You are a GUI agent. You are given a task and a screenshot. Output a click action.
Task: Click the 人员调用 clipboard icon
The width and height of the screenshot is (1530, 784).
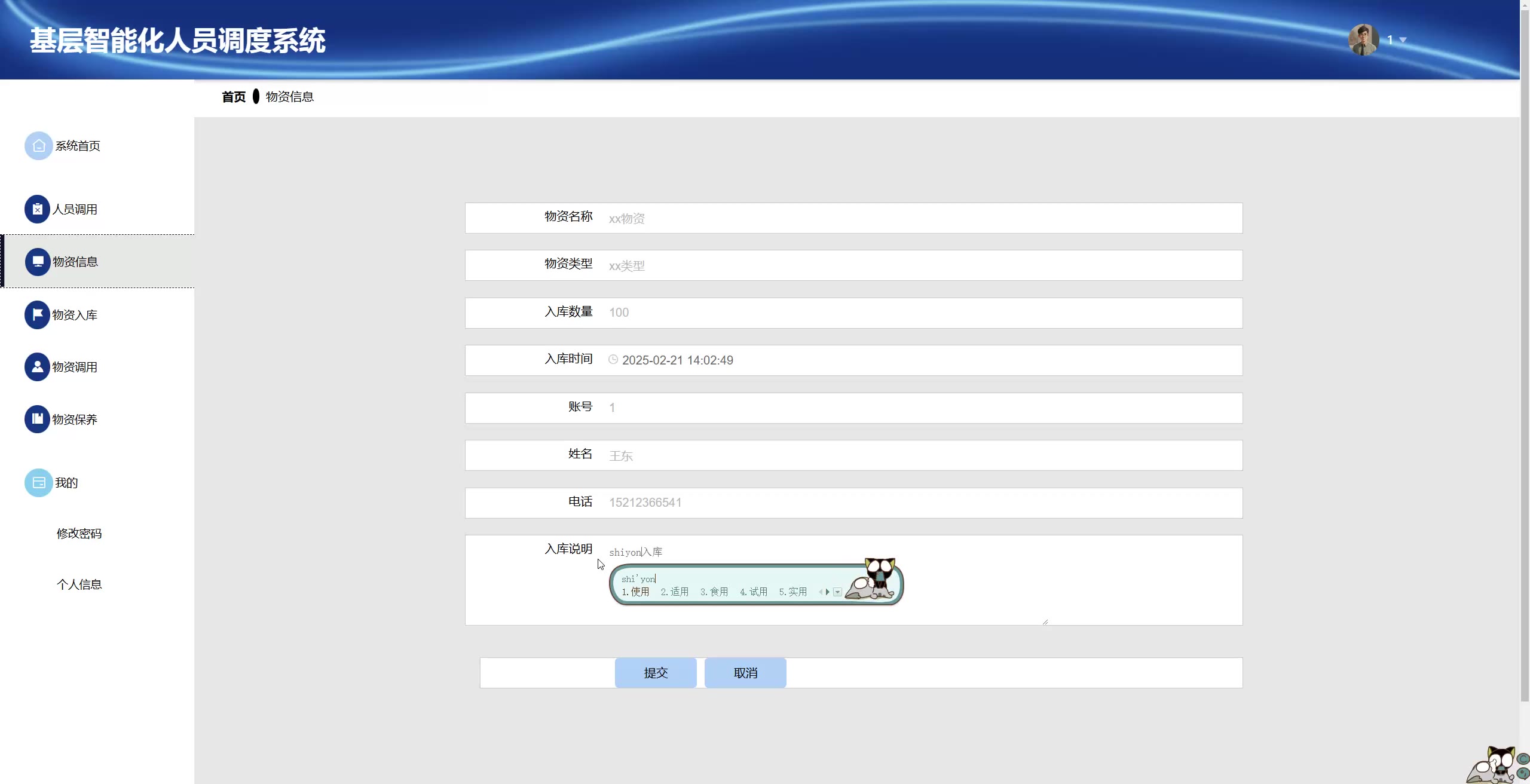coord(37,209)
